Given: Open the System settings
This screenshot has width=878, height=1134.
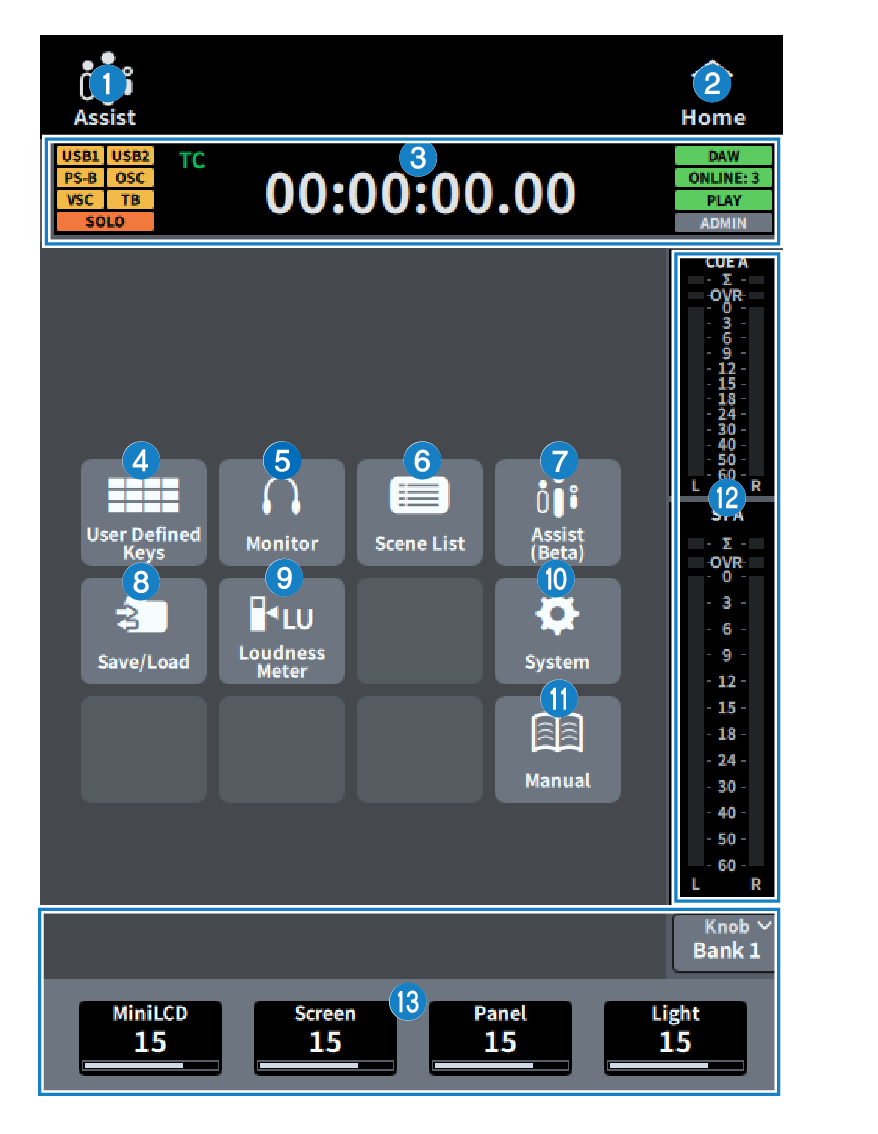Looking at the screenshot, I should (x=557, y=630).
